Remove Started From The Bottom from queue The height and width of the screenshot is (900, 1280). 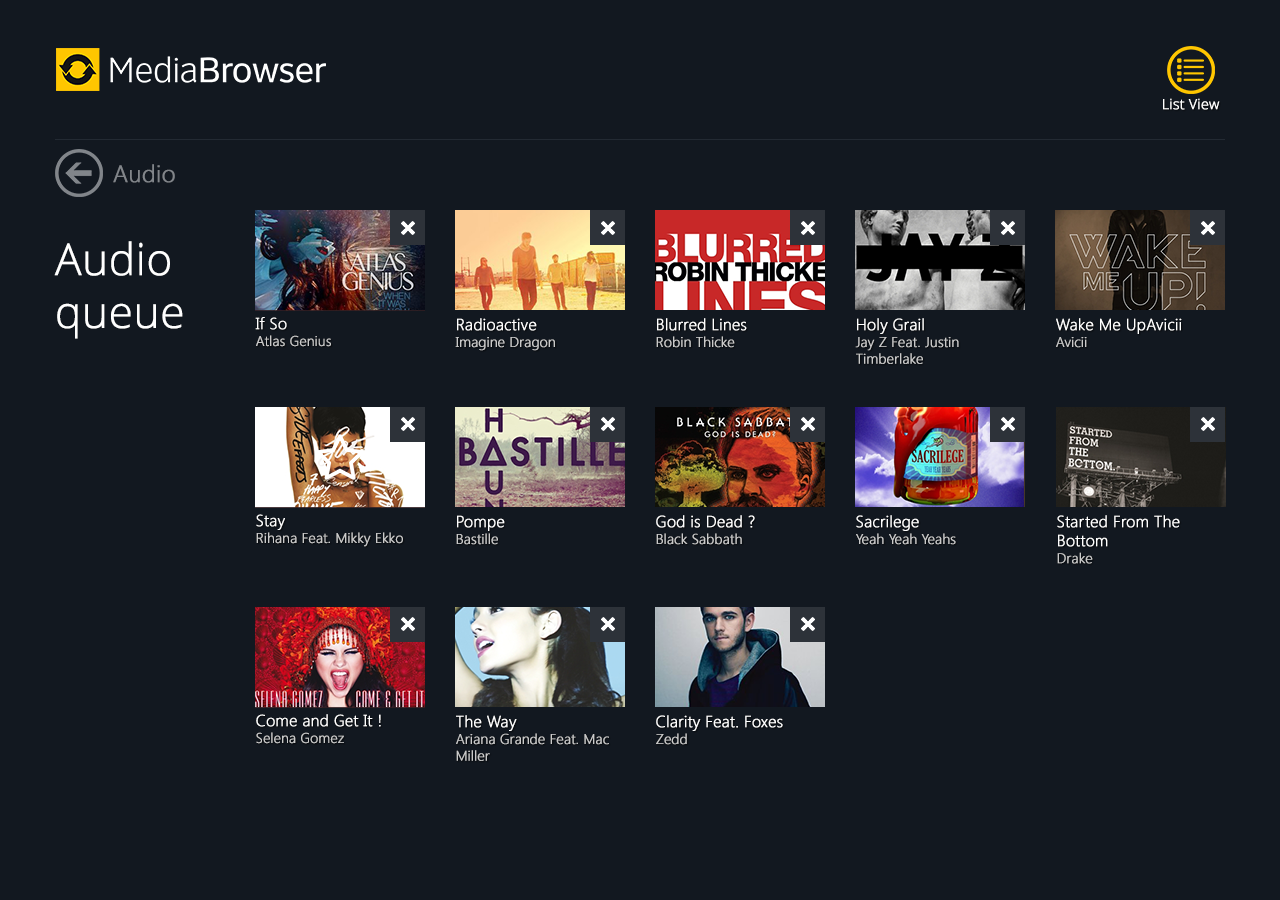(1207, 425)
